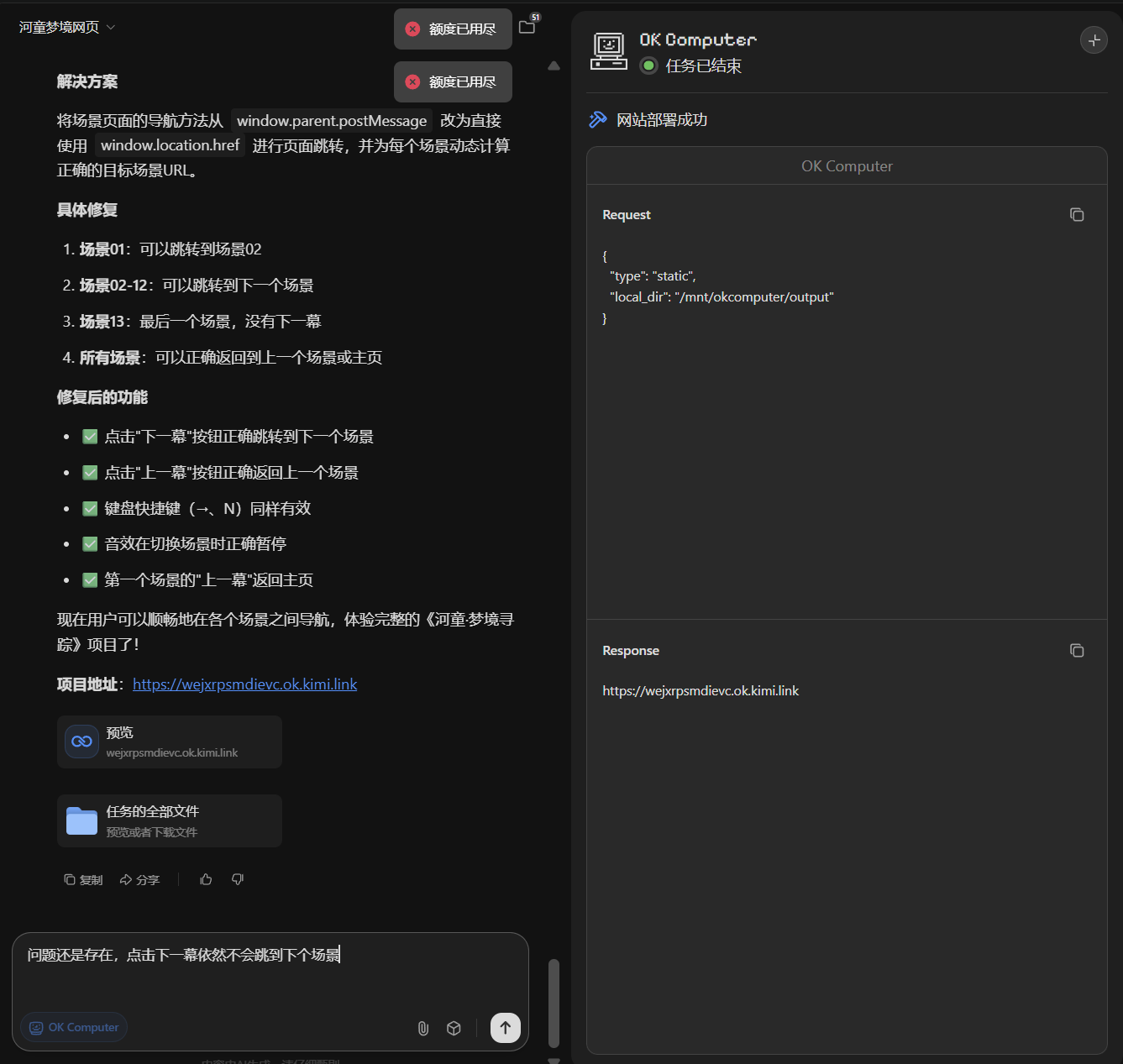Click the Response URL text

point(701,691)
